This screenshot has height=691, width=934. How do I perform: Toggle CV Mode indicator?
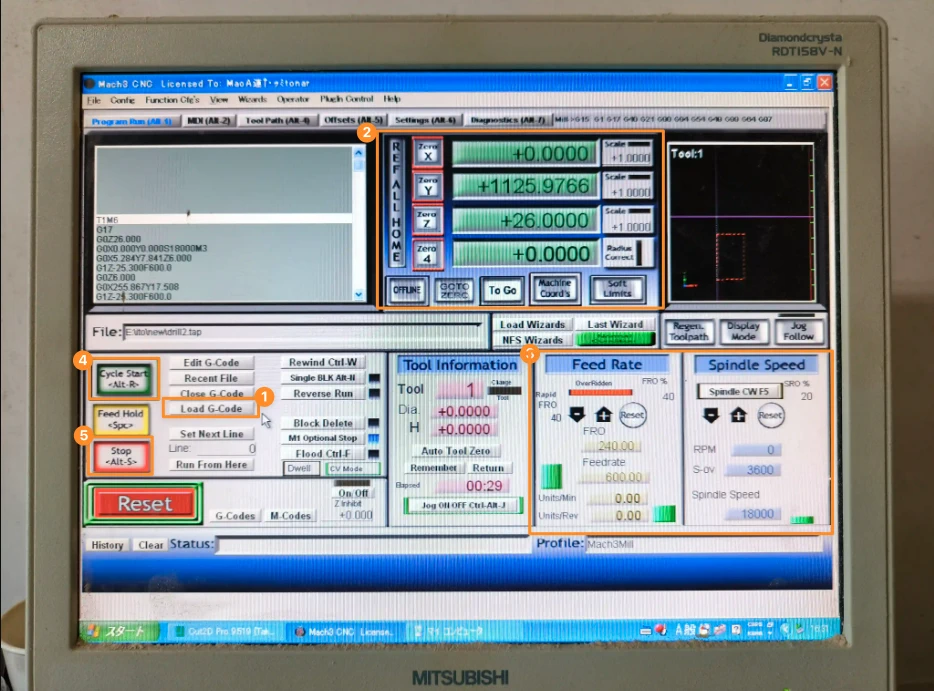[x=353, y=468]
